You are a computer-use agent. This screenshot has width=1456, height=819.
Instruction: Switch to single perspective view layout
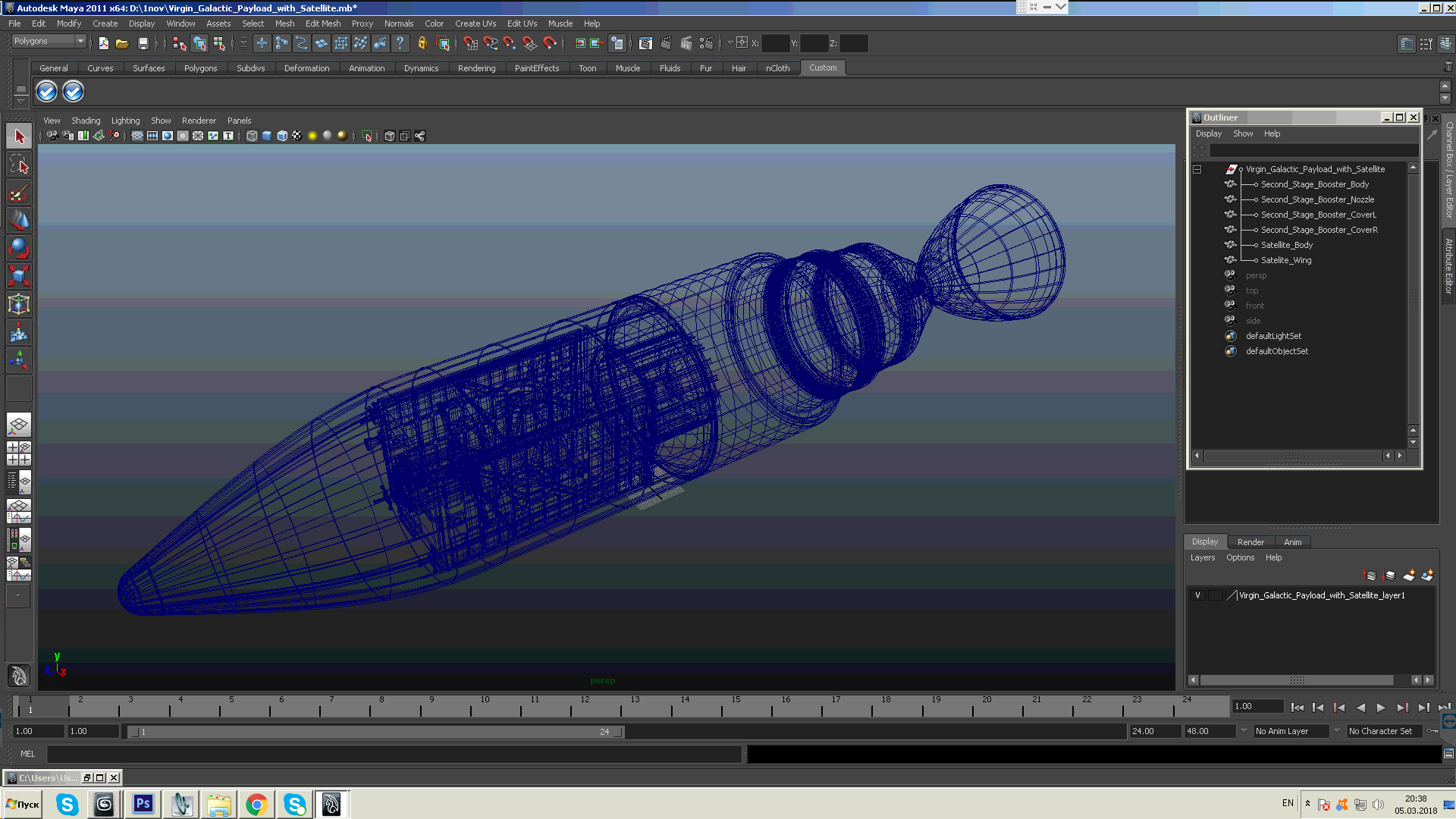coord(19,425)
